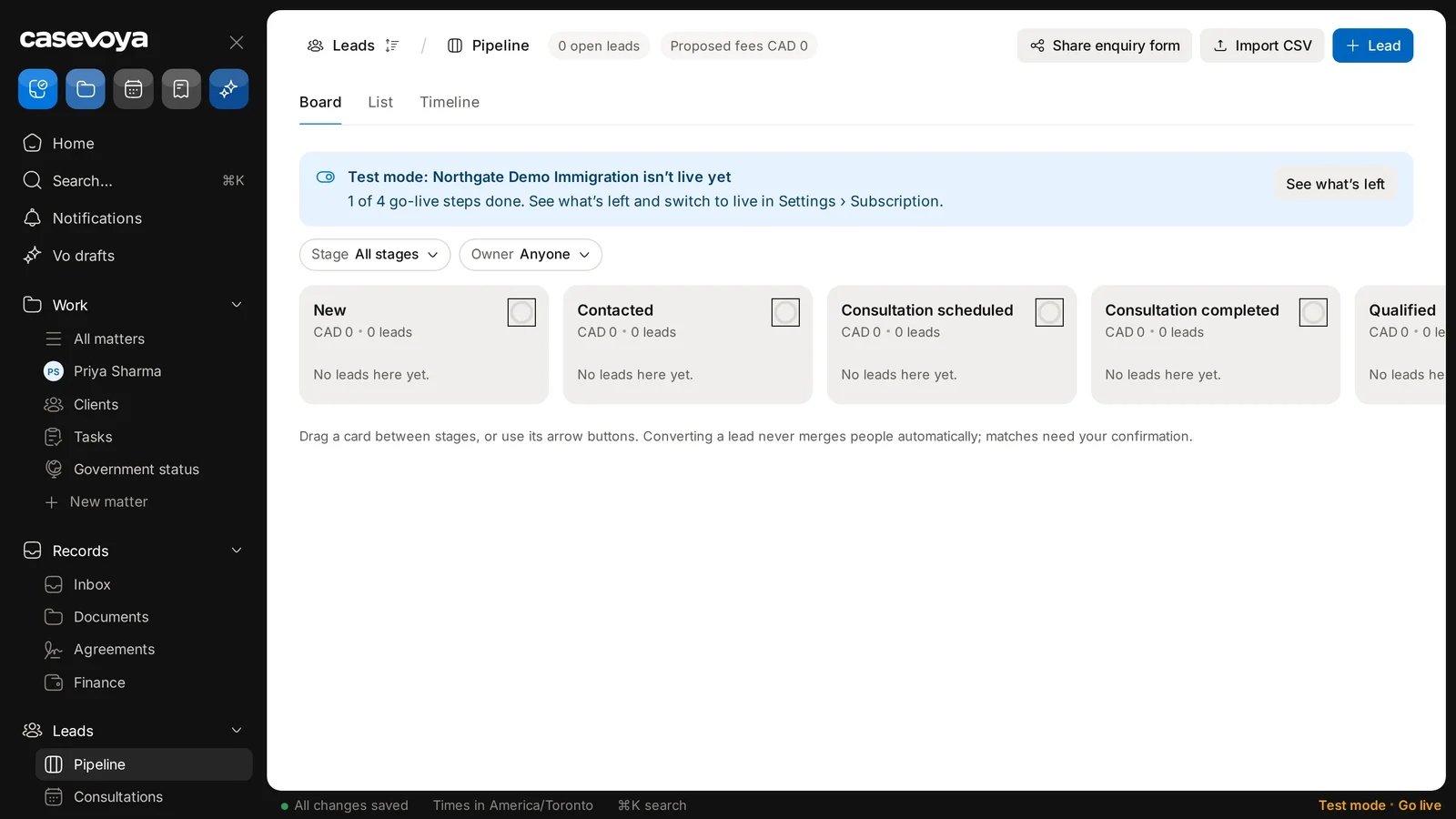Click the casevoya logo
The width and height of the screenshot is (1456, 819).
84,39
